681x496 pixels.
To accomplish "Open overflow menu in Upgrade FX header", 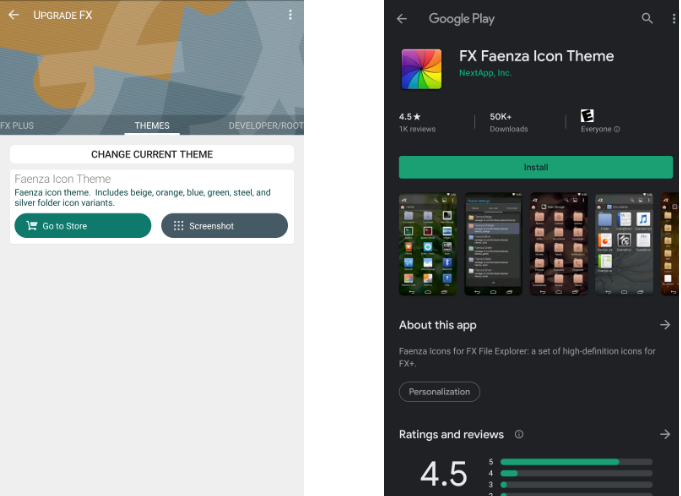I will pyautogui.click(x=290, y=15).
